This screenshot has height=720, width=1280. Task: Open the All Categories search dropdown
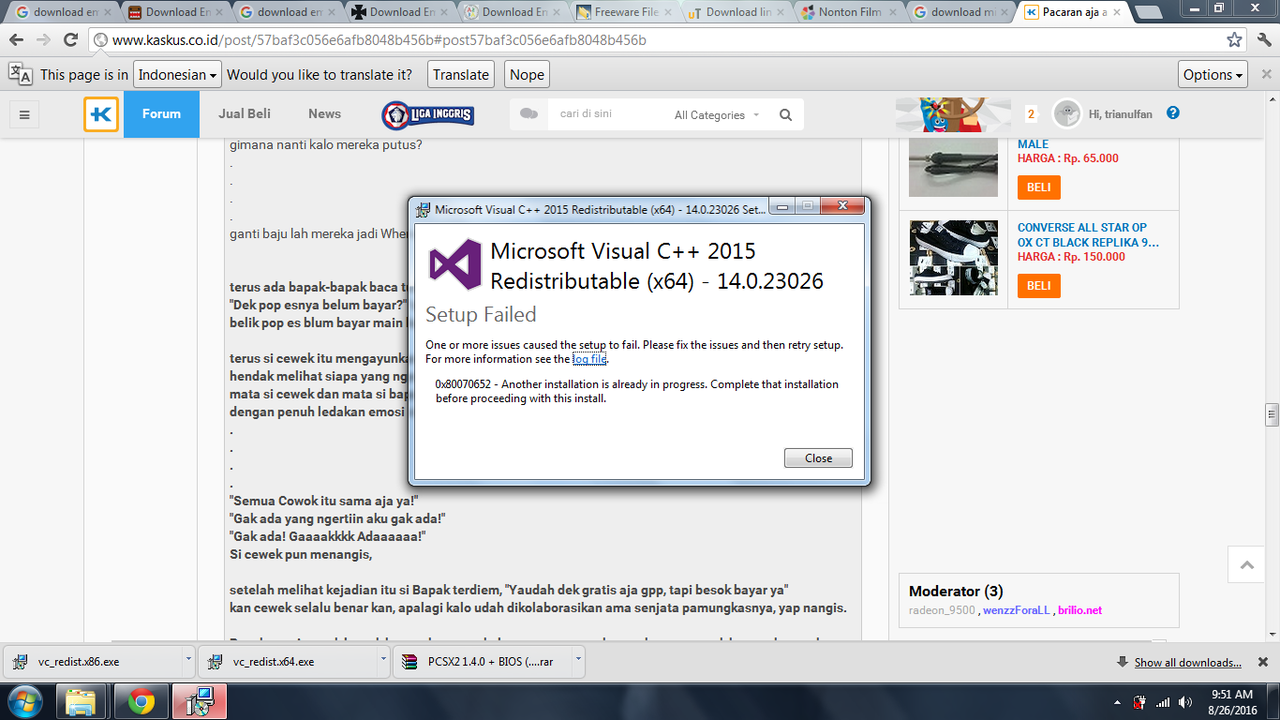(x=716, y=115)
